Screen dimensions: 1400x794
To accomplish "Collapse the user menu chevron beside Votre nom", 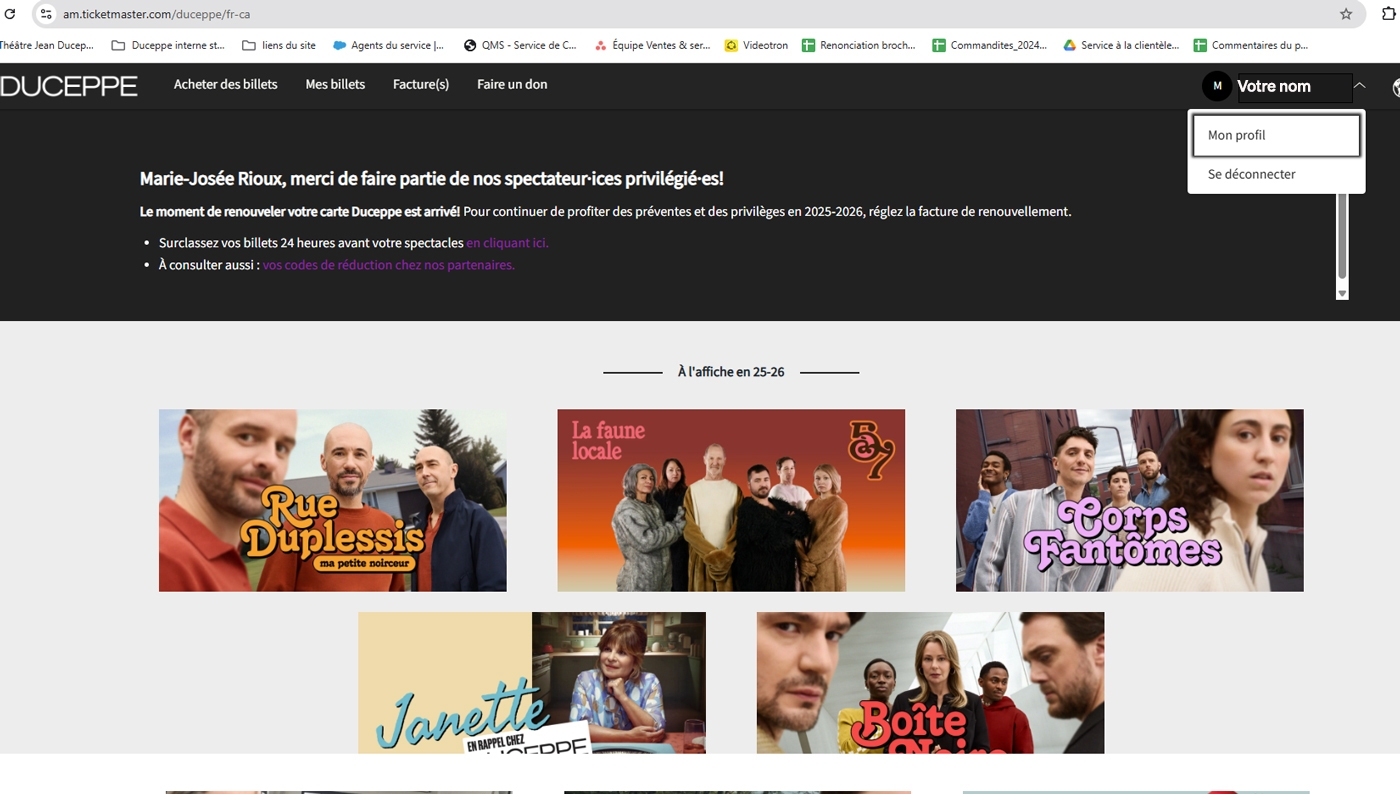I will point(1360,86).
